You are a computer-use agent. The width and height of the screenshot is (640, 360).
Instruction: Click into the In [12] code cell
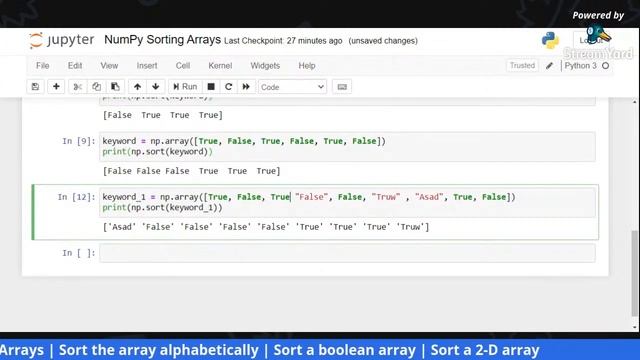pos(347,202)
